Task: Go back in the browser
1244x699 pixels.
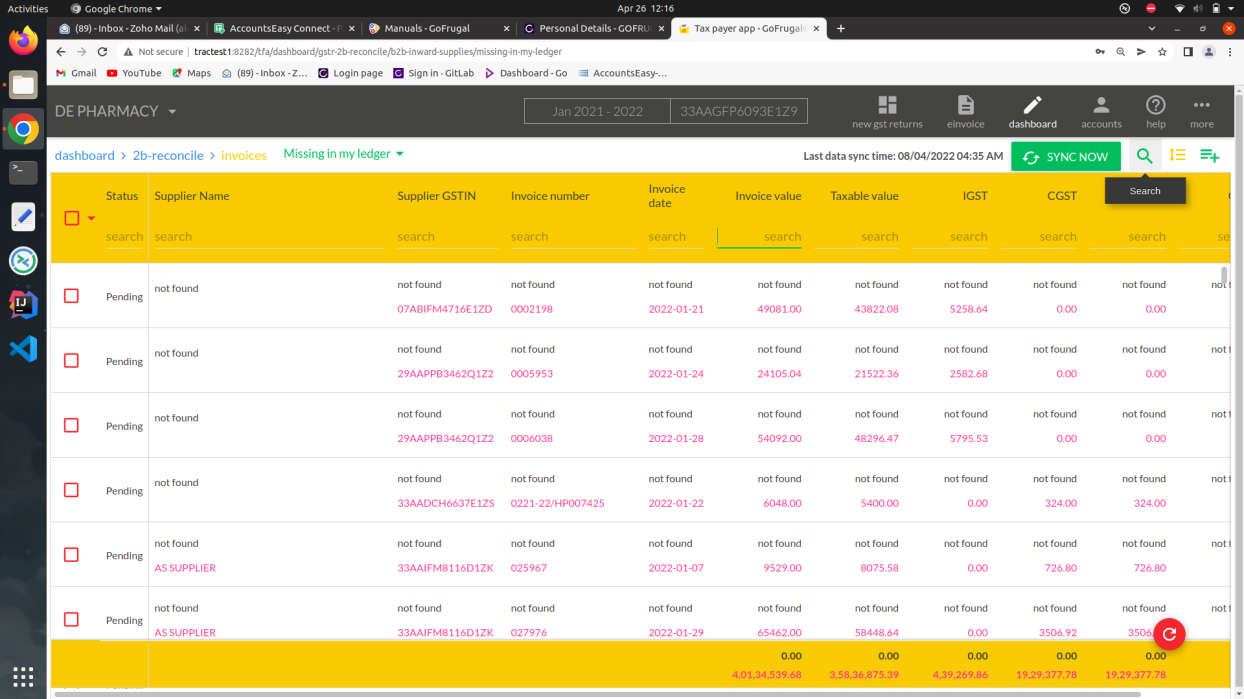Action: click(61, 52)
